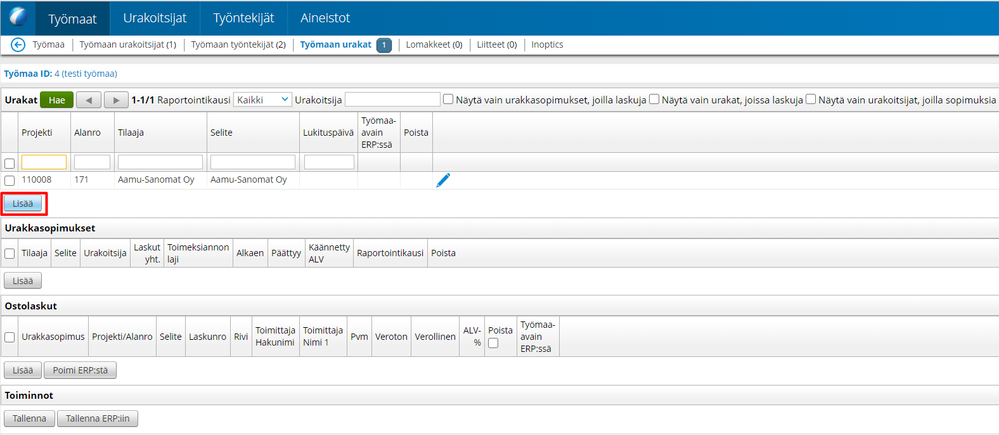Open the Työntekijät main tab
999x435 pixels.
coord(243,18)
